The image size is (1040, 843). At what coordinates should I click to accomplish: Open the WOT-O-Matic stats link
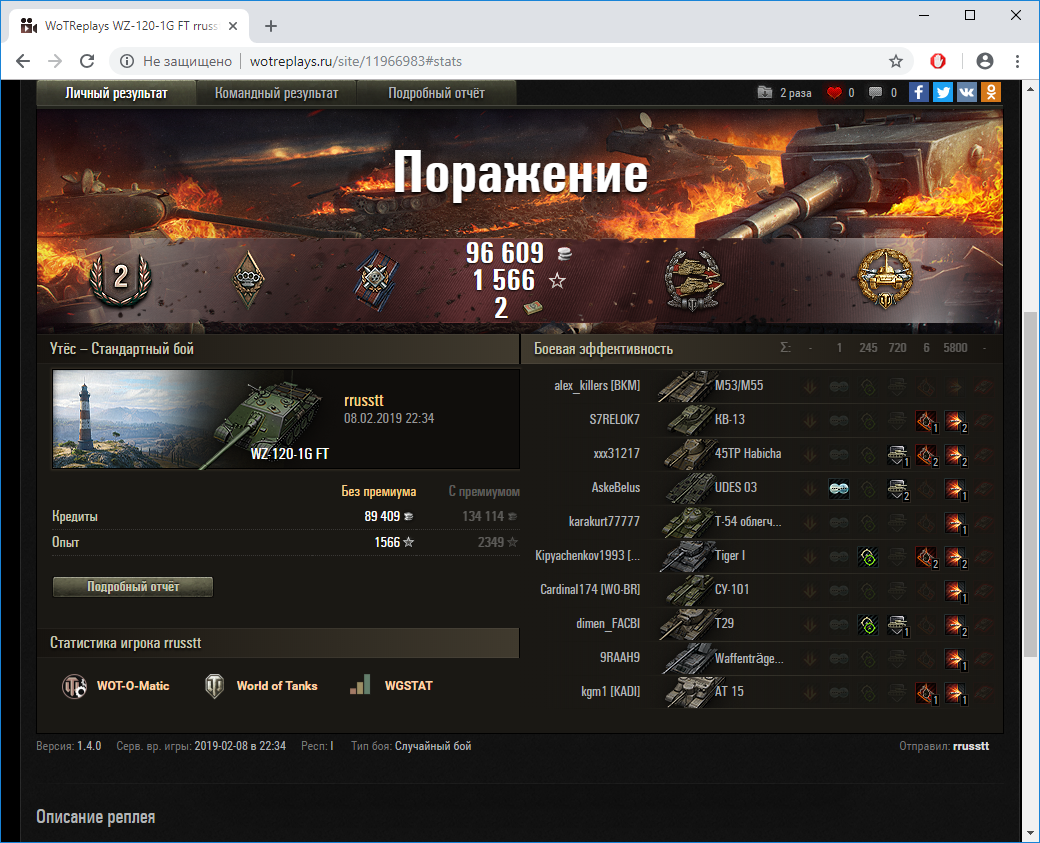(x=133, y=686)
